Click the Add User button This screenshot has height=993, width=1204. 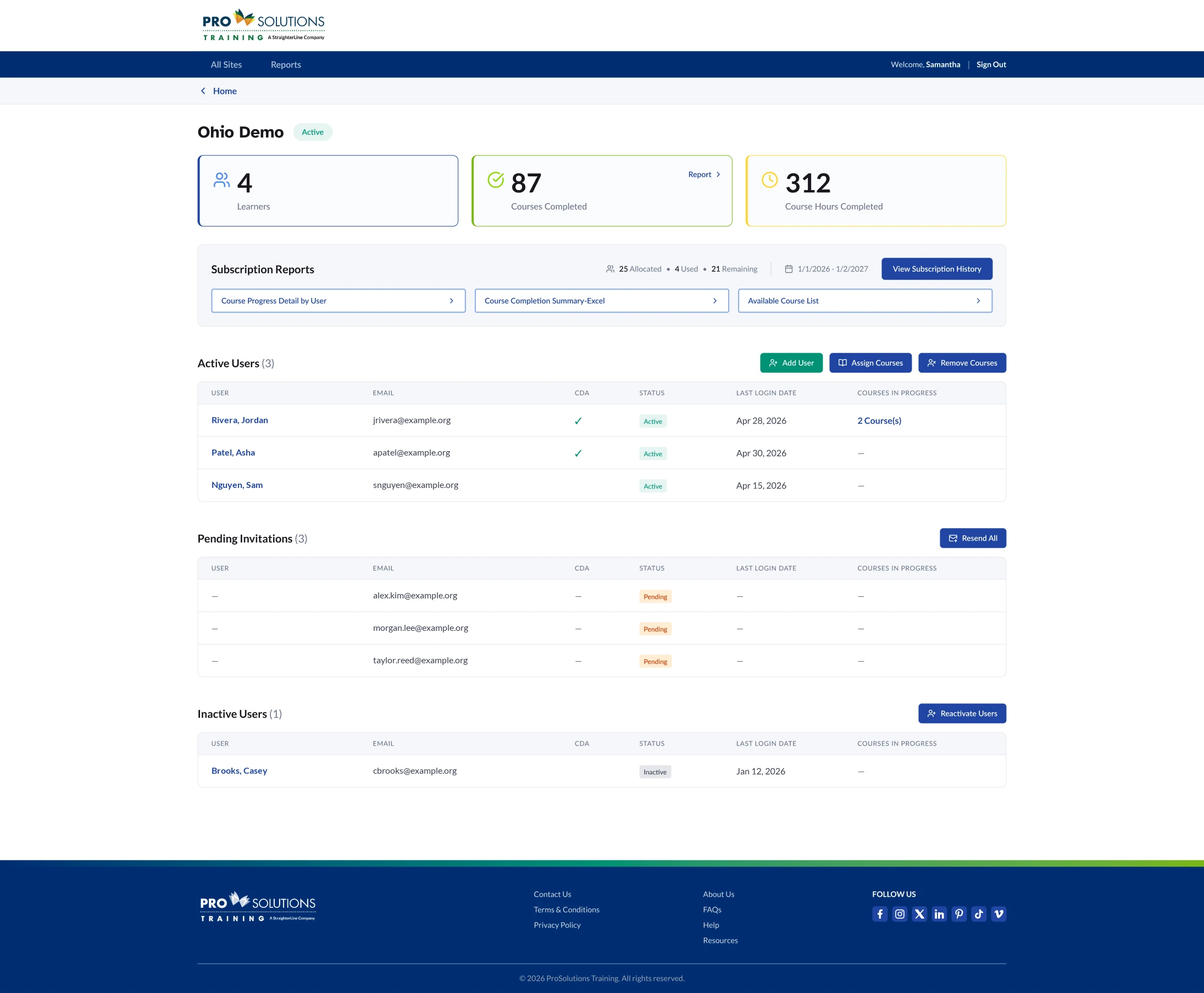[x=791, y=363]
